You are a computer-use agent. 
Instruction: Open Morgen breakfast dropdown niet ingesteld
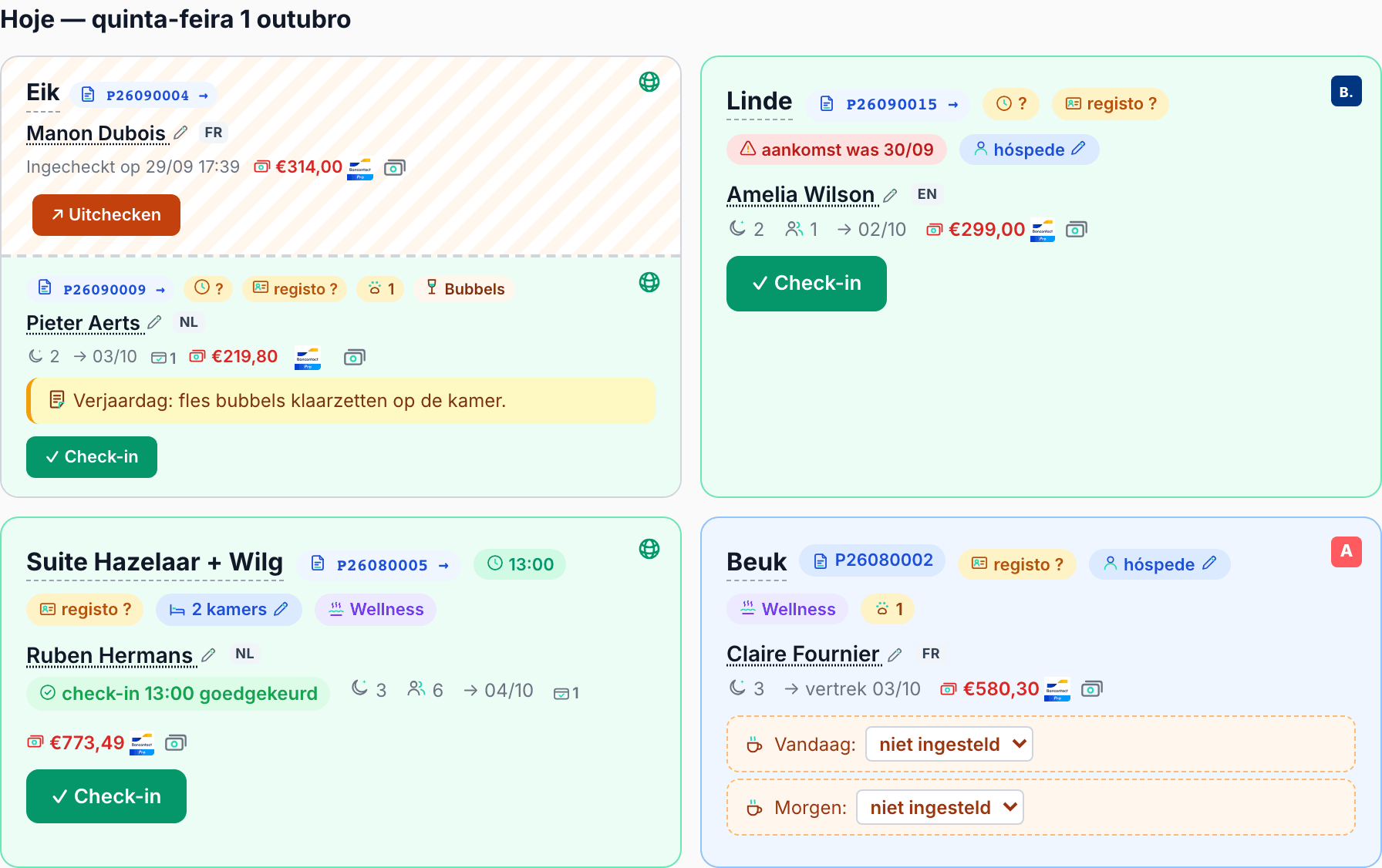[940, 807]
